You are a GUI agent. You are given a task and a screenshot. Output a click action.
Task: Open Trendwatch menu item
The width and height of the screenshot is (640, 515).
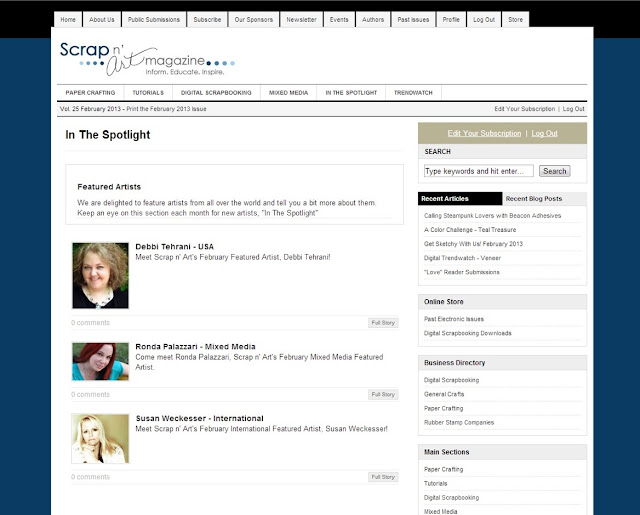click(413, 93)
